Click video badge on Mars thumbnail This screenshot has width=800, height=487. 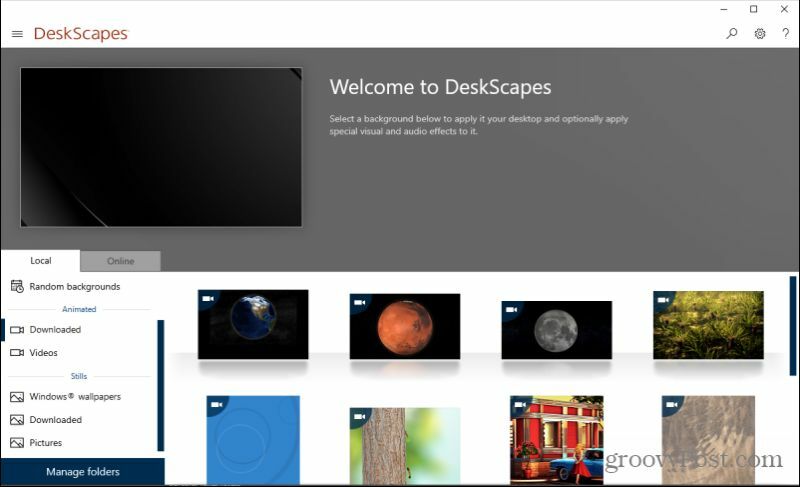tap(360, 302)
